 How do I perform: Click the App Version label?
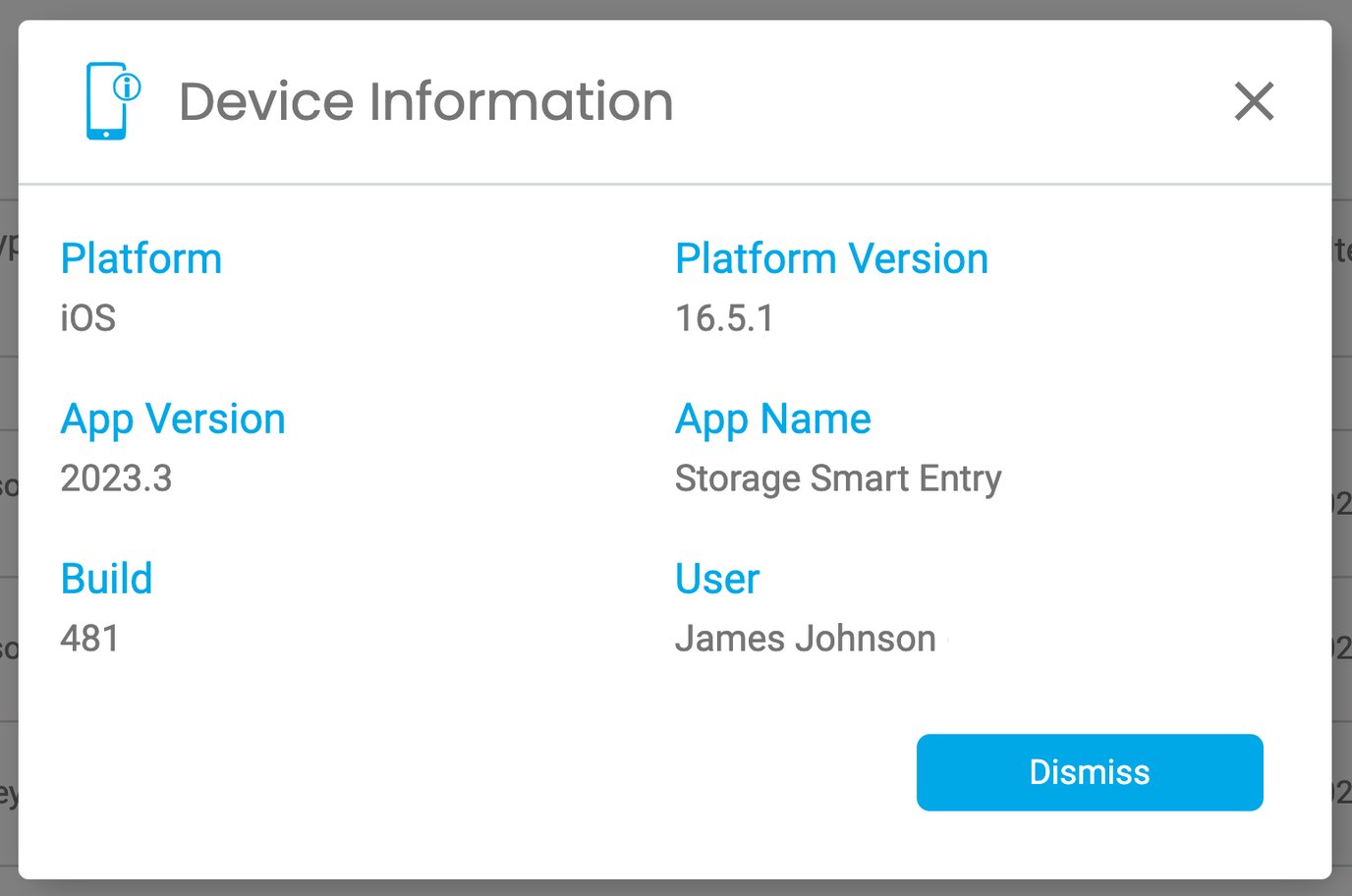(x=173, y=419)
